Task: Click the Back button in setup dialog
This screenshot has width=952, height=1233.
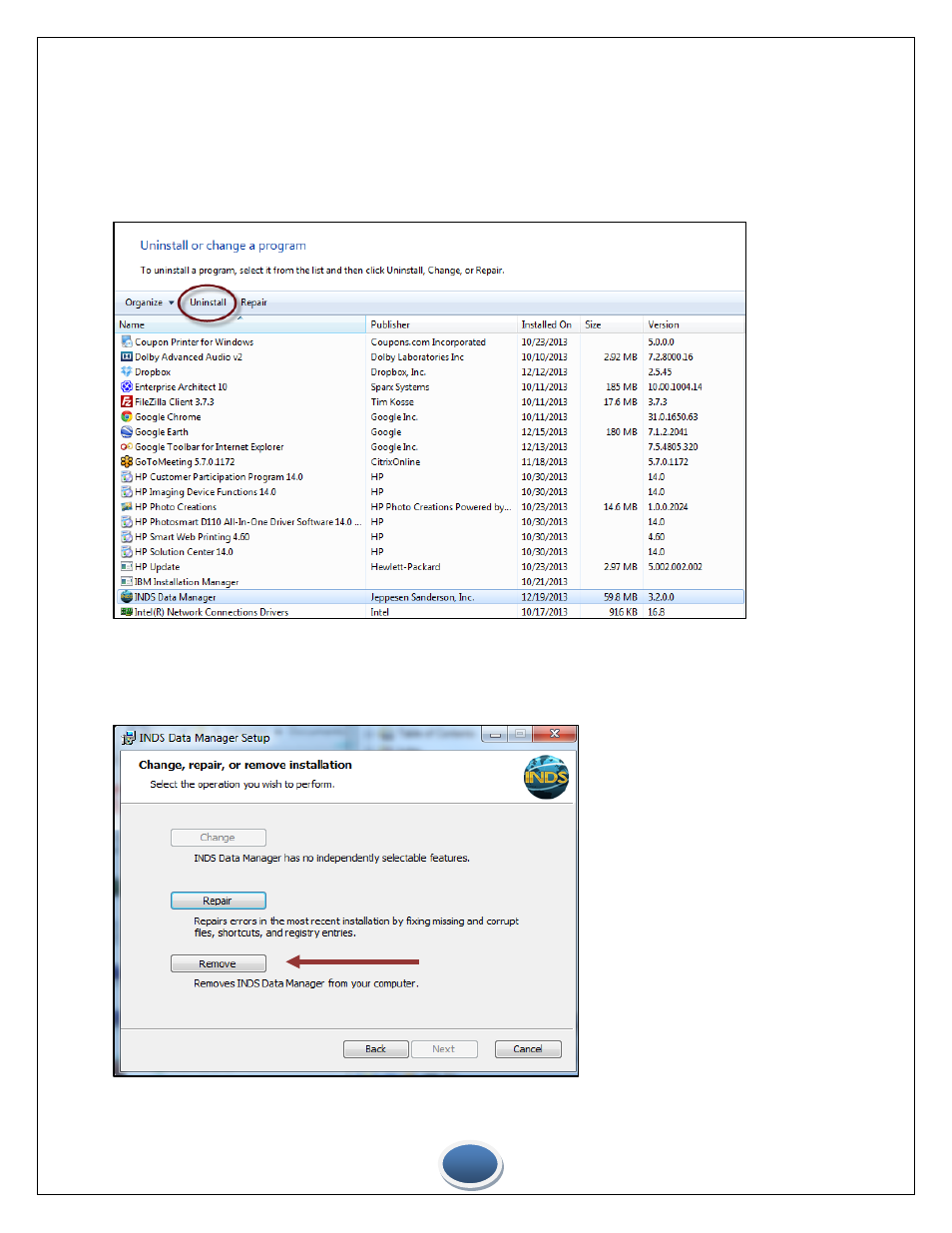Action: (x=376, y=1049)
